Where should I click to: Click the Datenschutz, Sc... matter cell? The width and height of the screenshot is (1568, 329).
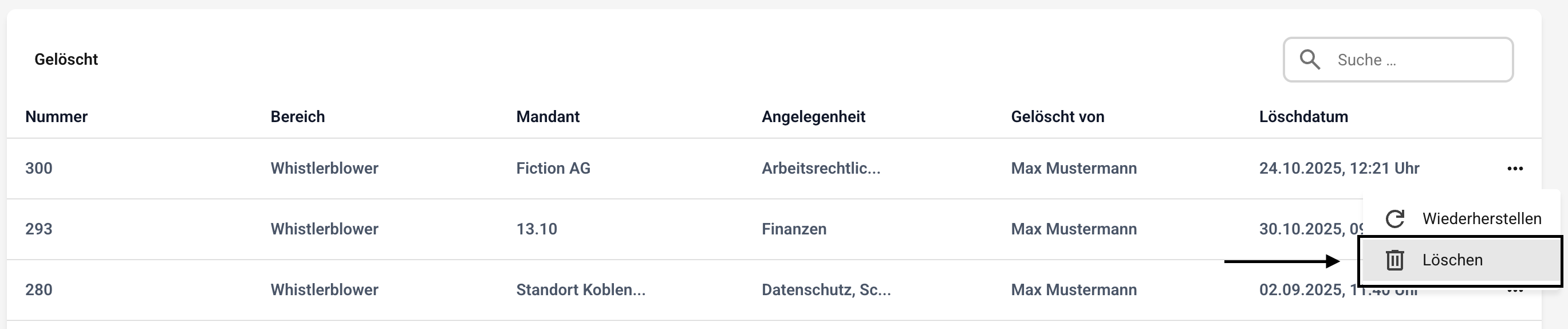click(x=826, y=290)
